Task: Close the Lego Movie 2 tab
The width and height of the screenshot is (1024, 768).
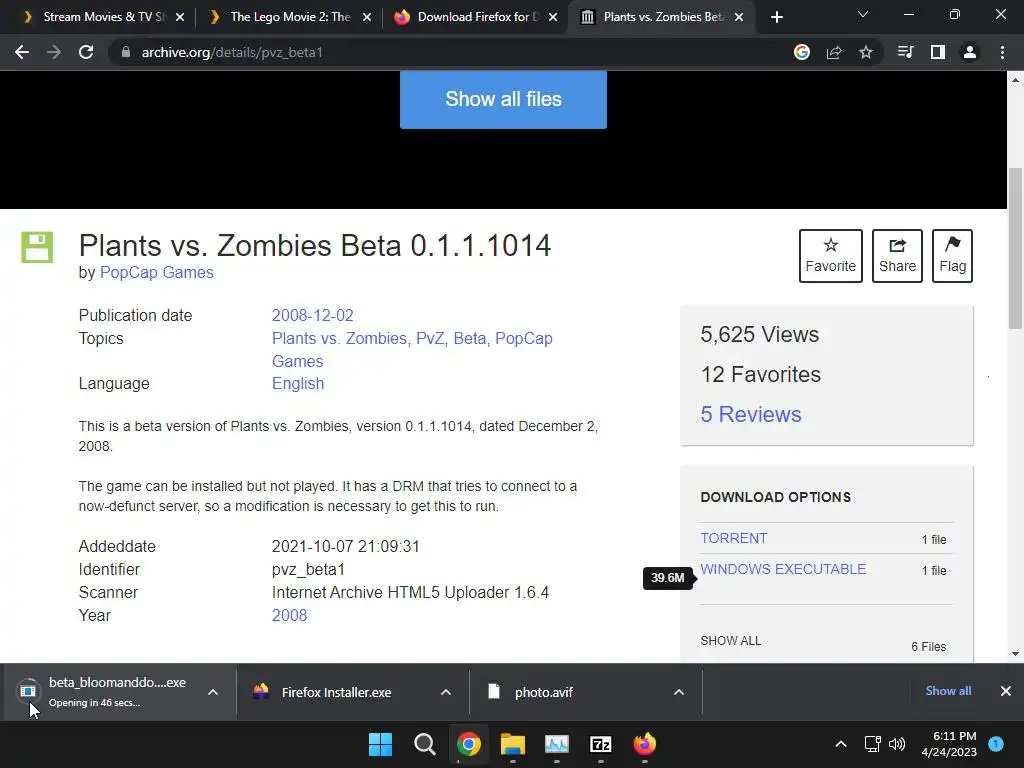Action: click(367, 17)
